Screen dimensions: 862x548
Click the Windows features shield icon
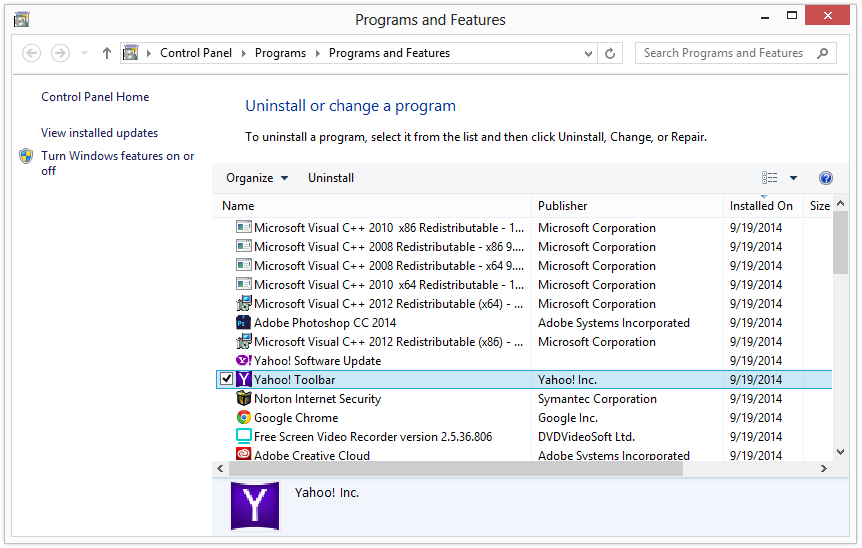coord(26,156)
